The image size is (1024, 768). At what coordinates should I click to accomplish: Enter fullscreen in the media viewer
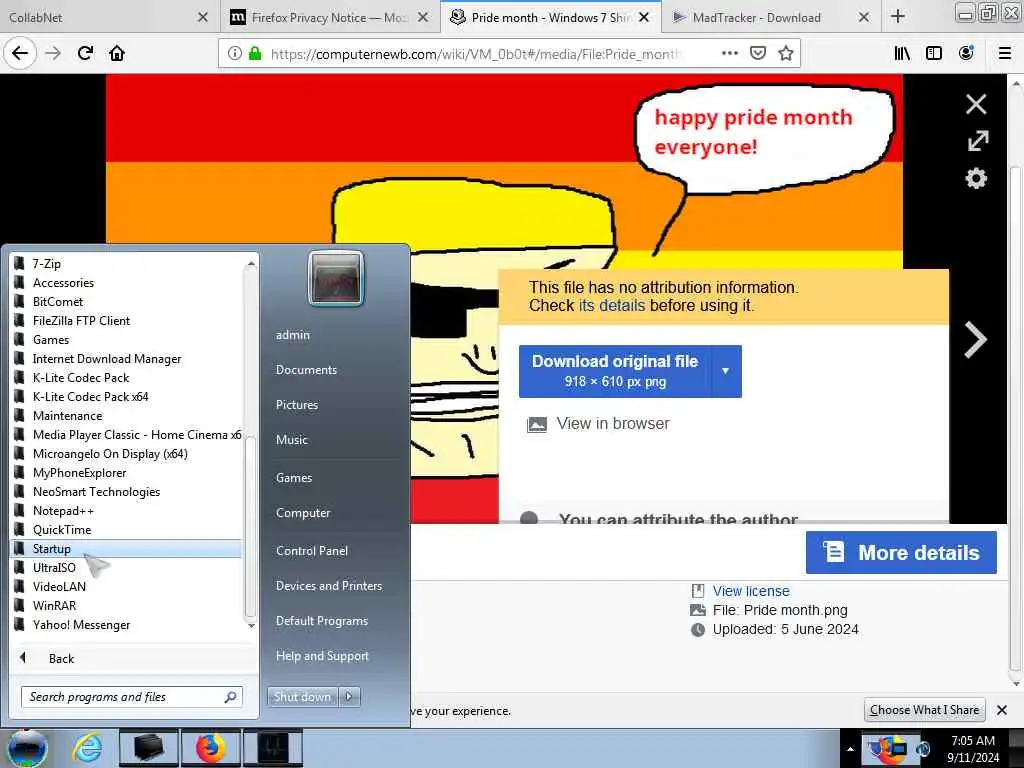coord(977,140)
